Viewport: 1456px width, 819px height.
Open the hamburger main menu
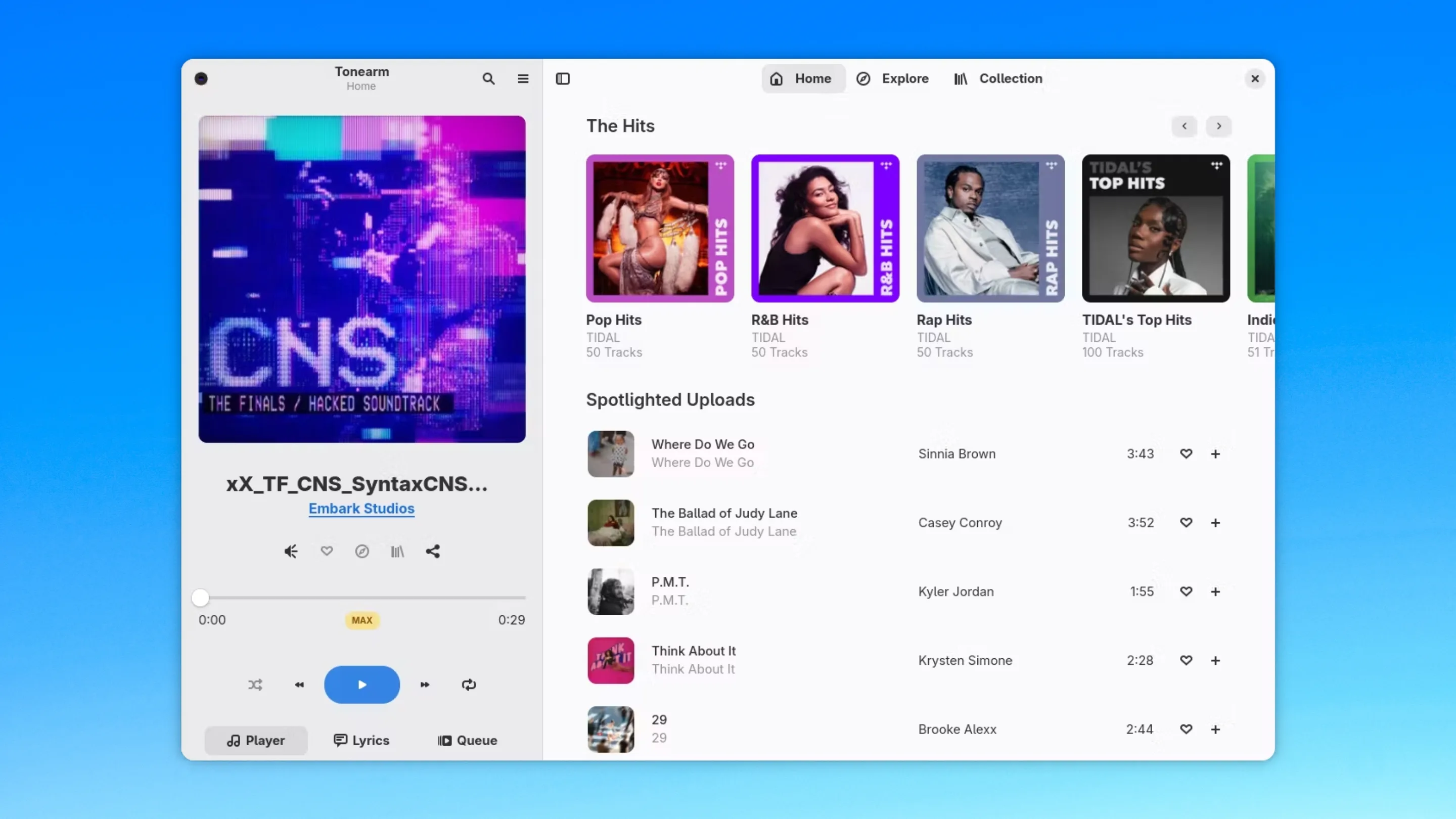point(523,78)
